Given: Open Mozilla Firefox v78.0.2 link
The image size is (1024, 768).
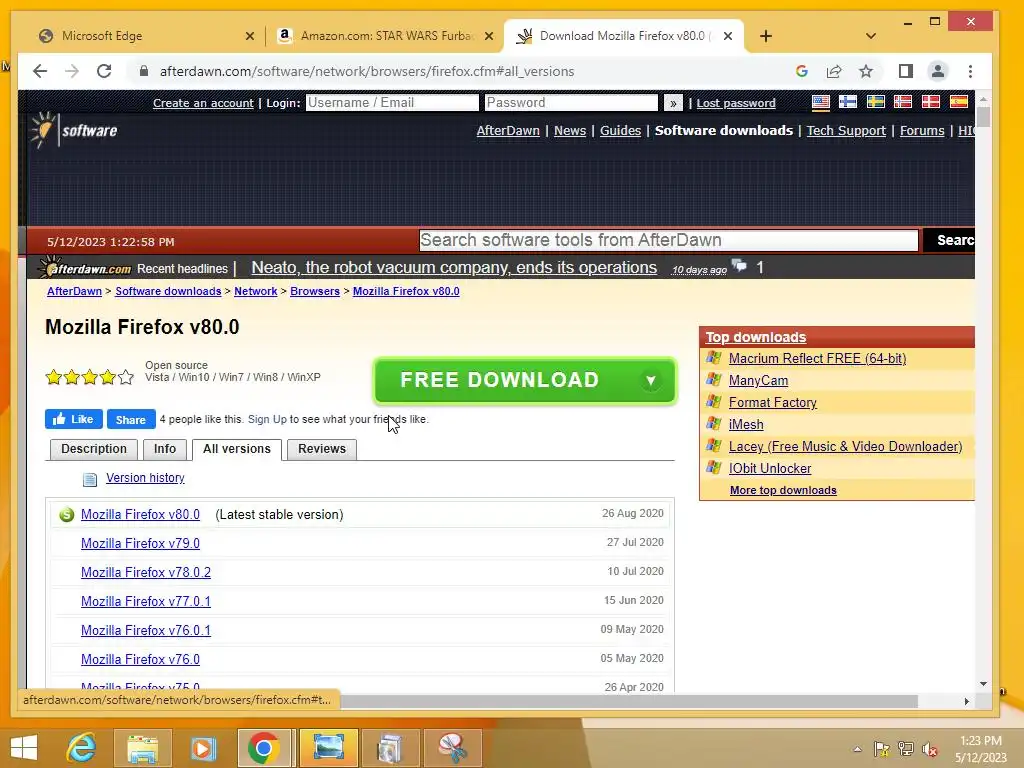Looking at the screenshot, I should pyautogui.click(x=146, y=573).
